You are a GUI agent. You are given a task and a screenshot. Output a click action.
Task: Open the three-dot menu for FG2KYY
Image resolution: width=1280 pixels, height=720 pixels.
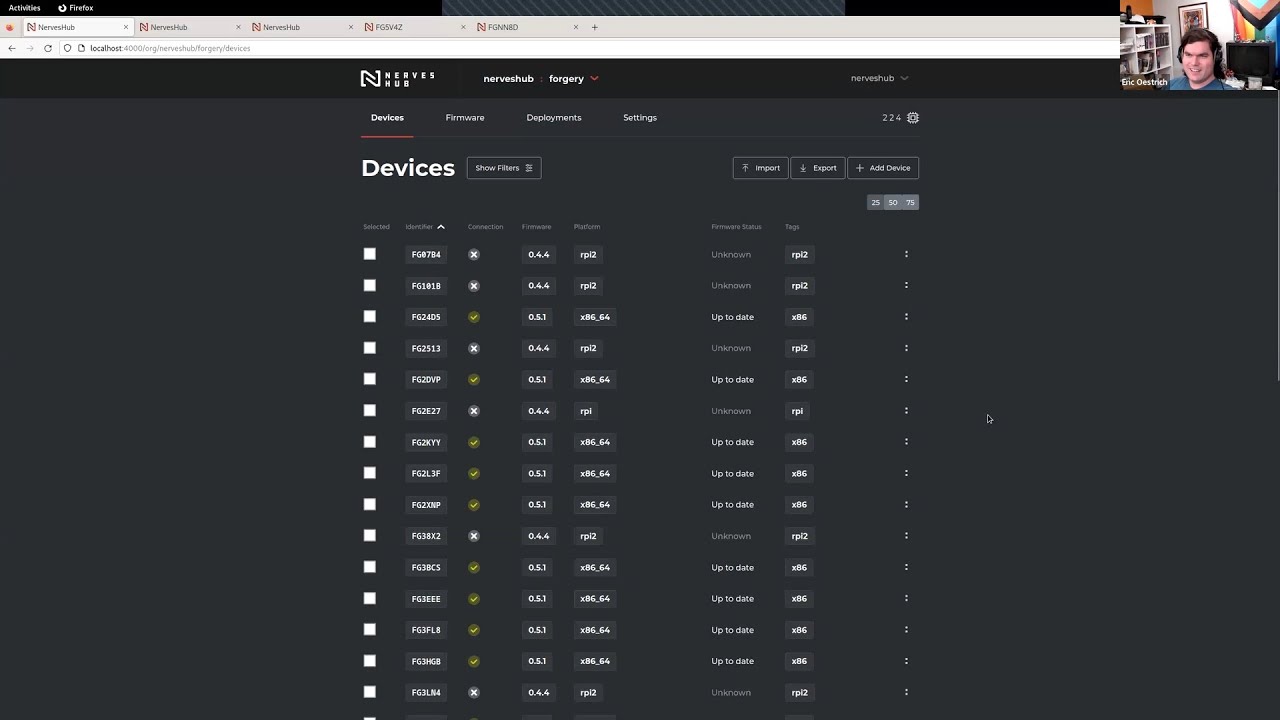(906, 442)
